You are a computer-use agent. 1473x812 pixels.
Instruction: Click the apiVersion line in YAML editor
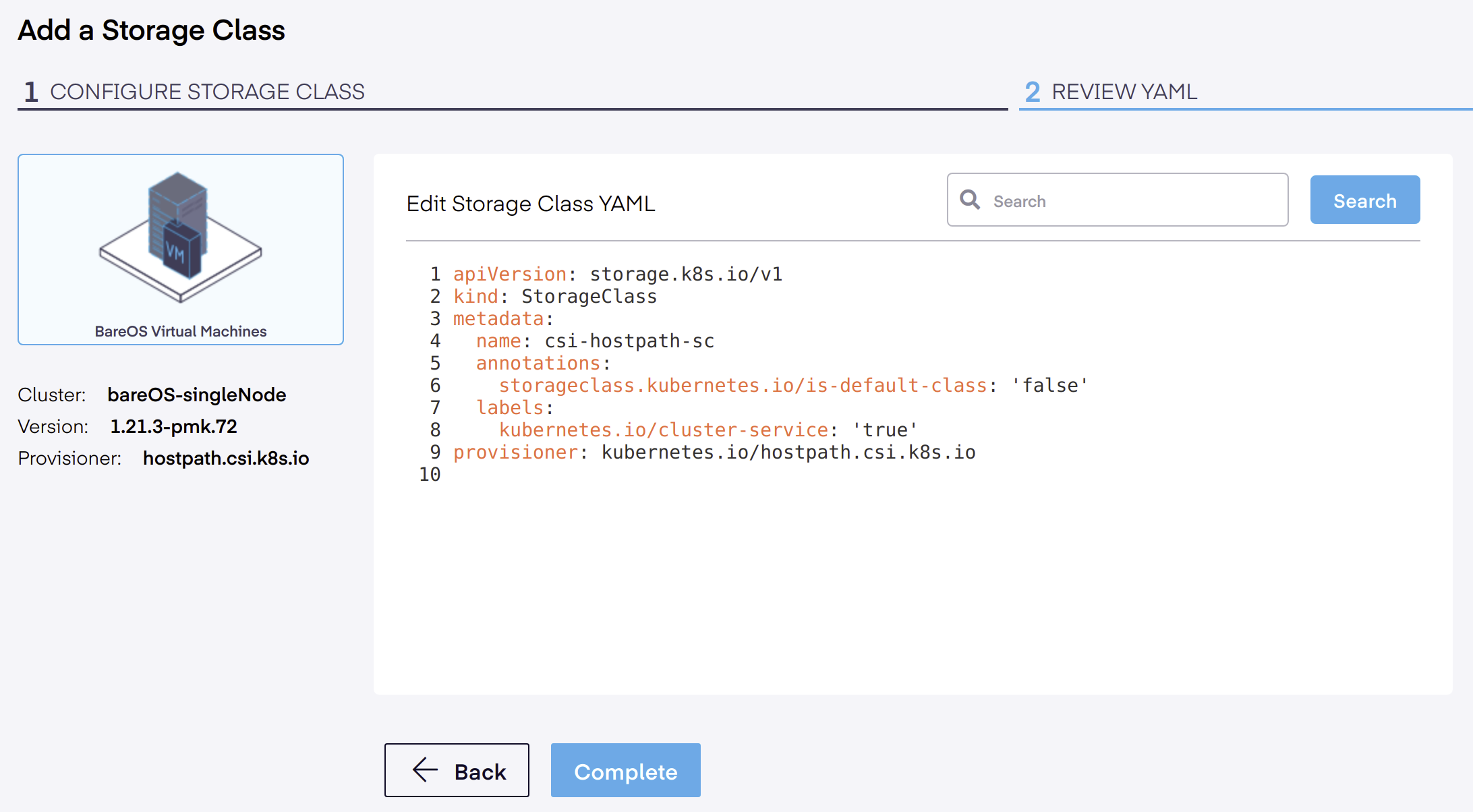[x=617, y=274]
